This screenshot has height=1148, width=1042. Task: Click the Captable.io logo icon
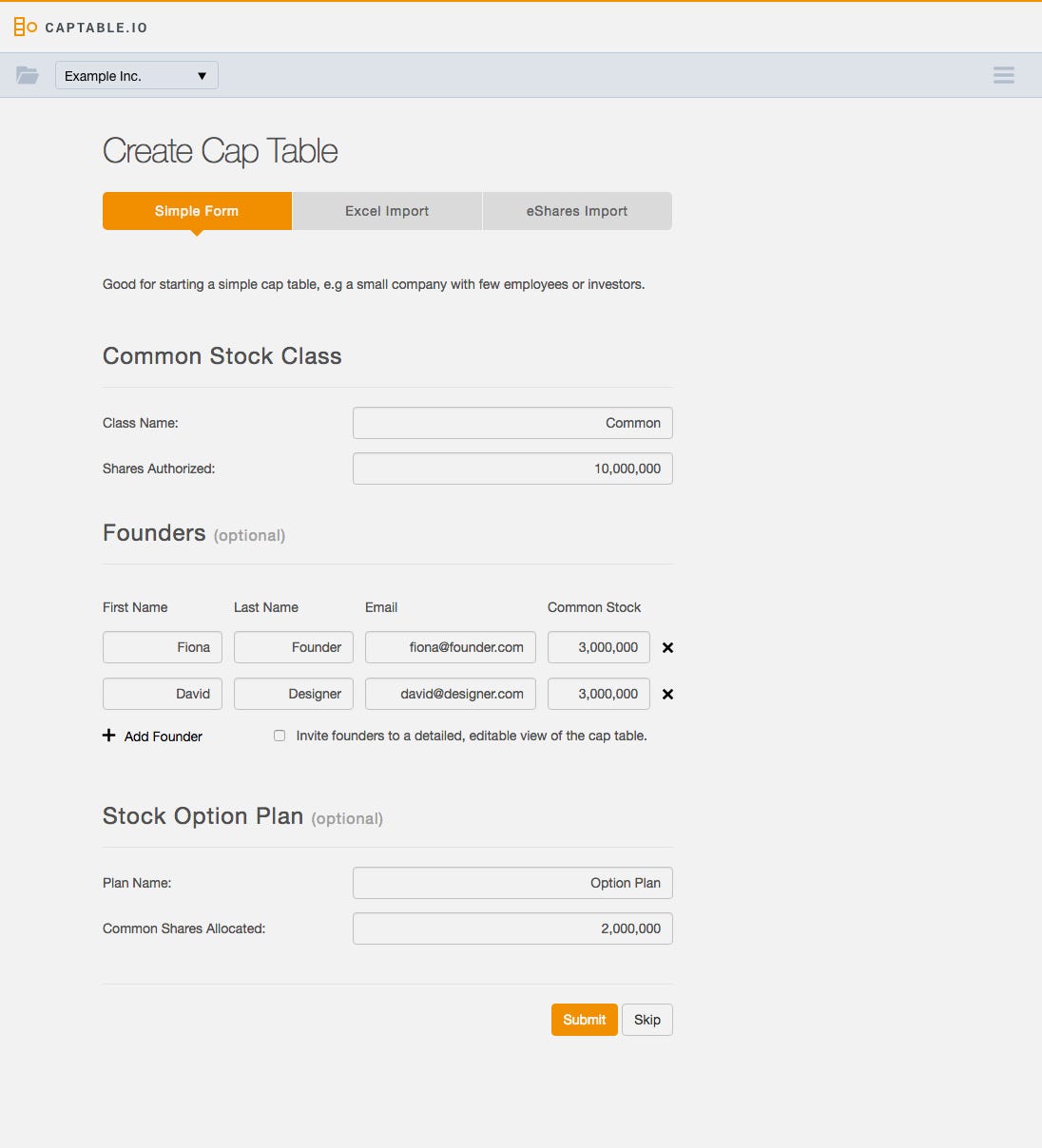coord(26,28)
